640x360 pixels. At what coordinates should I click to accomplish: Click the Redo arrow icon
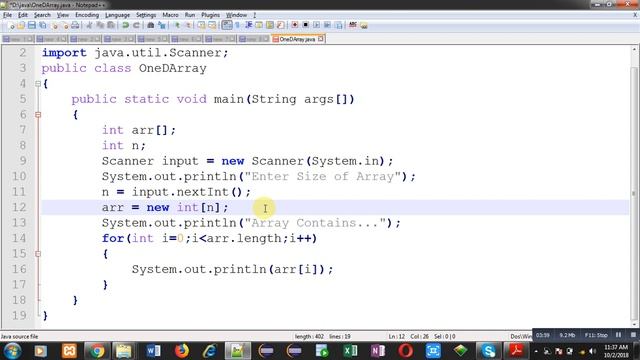pyautogui.click(x=136, y=25)
